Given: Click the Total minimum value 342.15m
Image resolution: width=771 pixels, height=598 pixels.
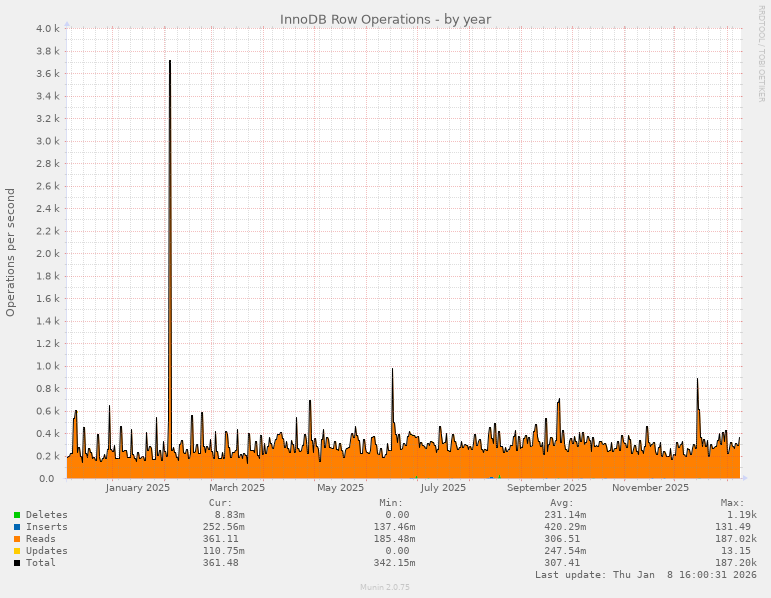Looking at the screenshot, I should [394, 563].
